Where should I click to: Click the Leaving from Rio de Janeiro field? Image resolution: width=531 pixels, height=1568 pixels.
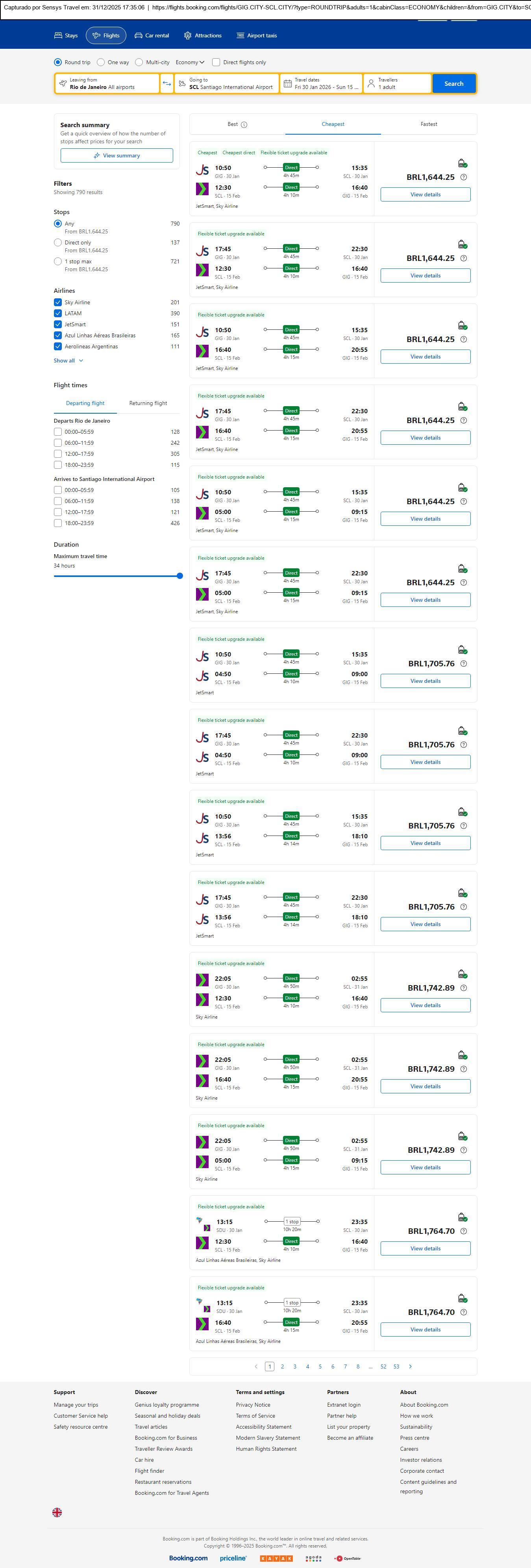click(107, 83)
